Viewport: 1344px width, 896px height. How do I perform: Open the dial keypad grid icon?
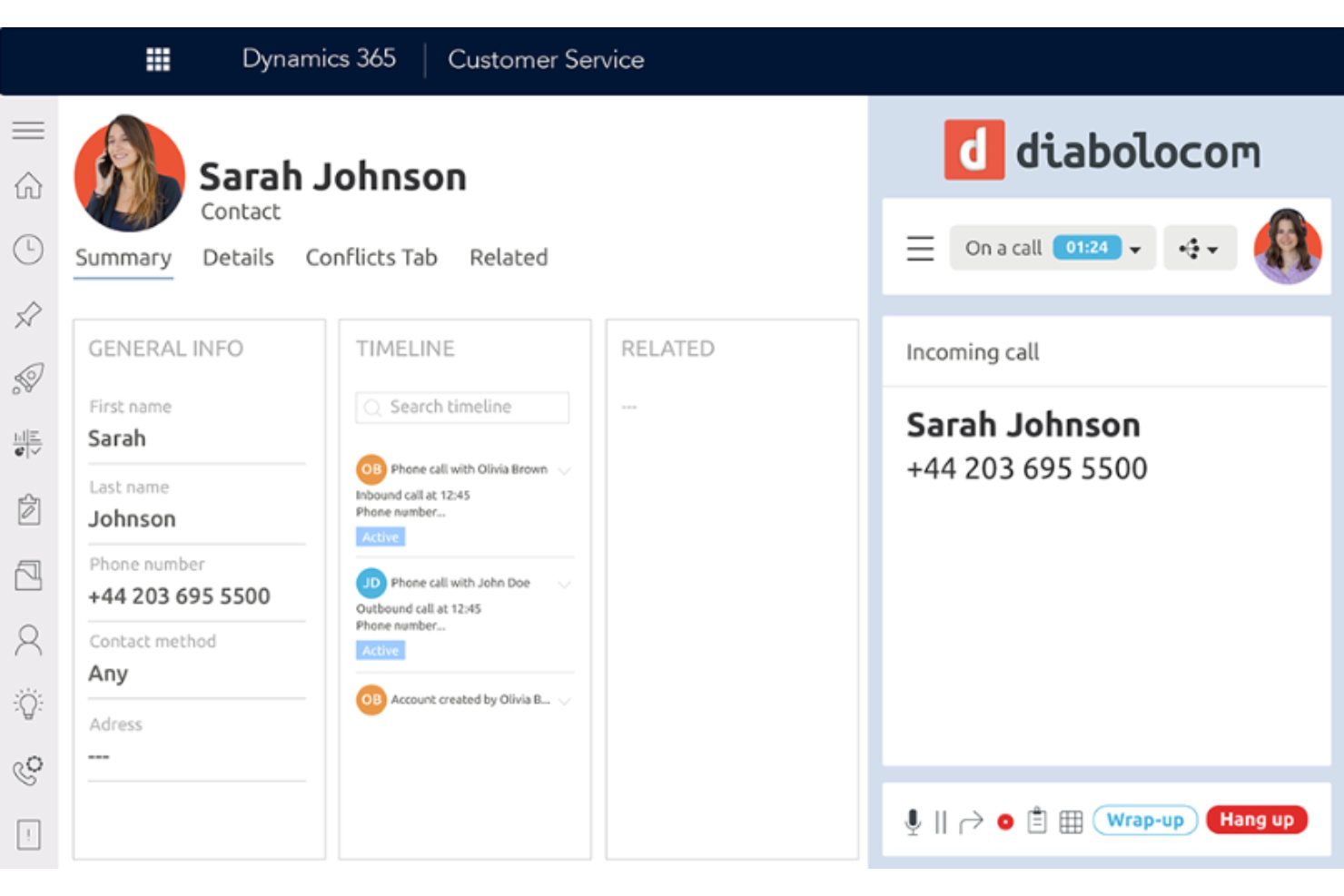point(1072,822)
